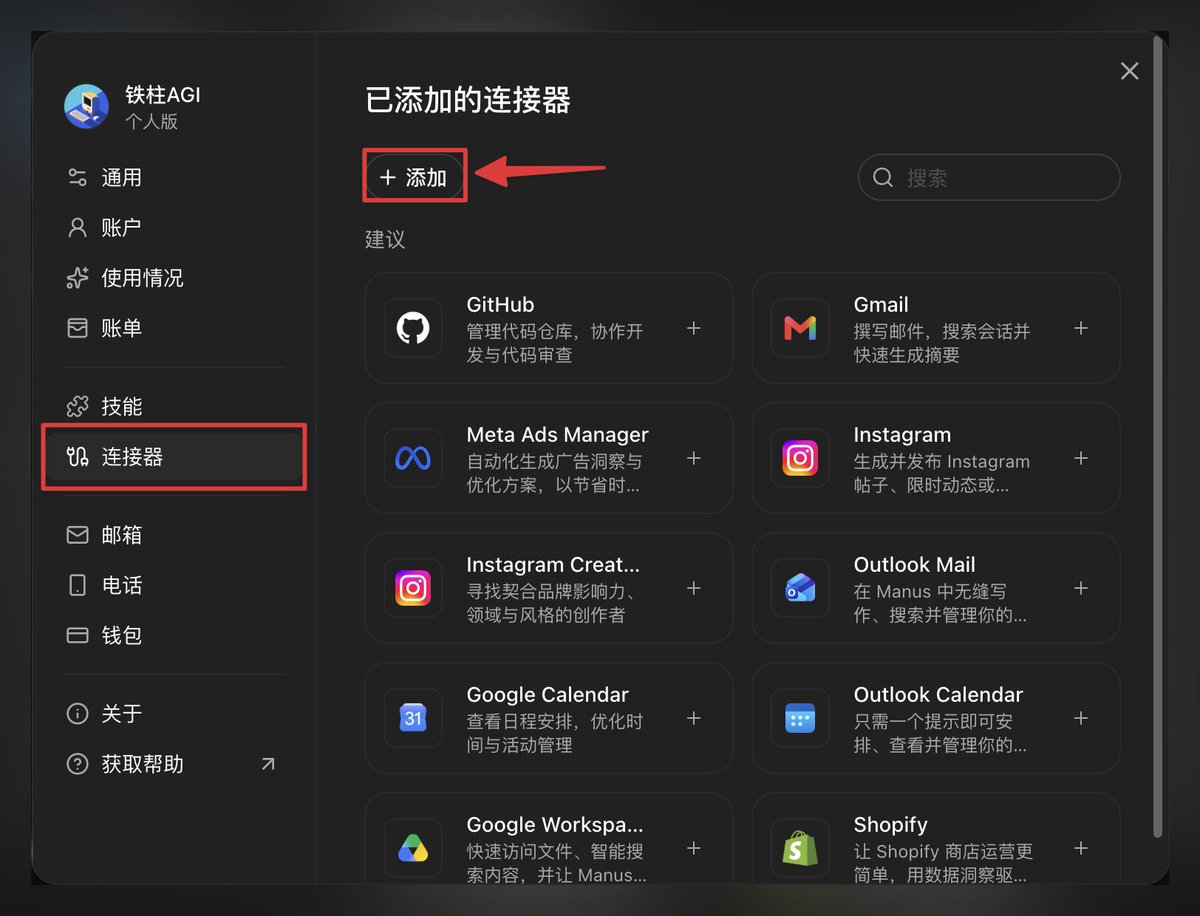Open the 账单 section
Viewport: 1200px width, 916px height.
tap(174, 328)
